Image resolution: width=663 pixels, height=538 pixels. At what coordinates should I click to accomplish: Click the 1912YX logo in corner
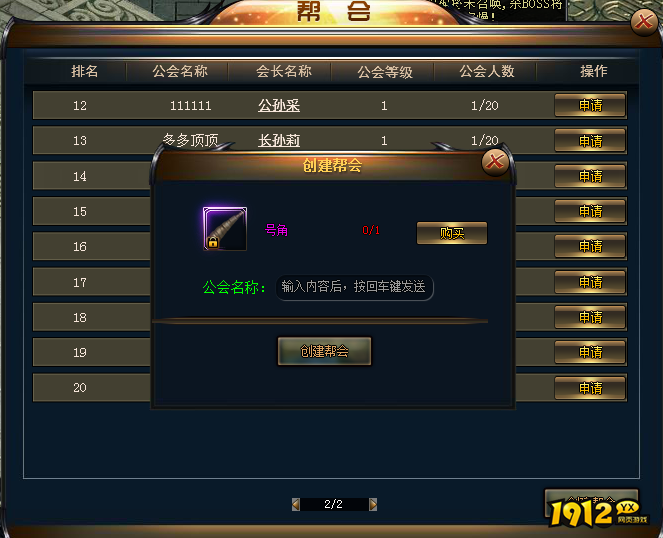(x=598, y=513)
